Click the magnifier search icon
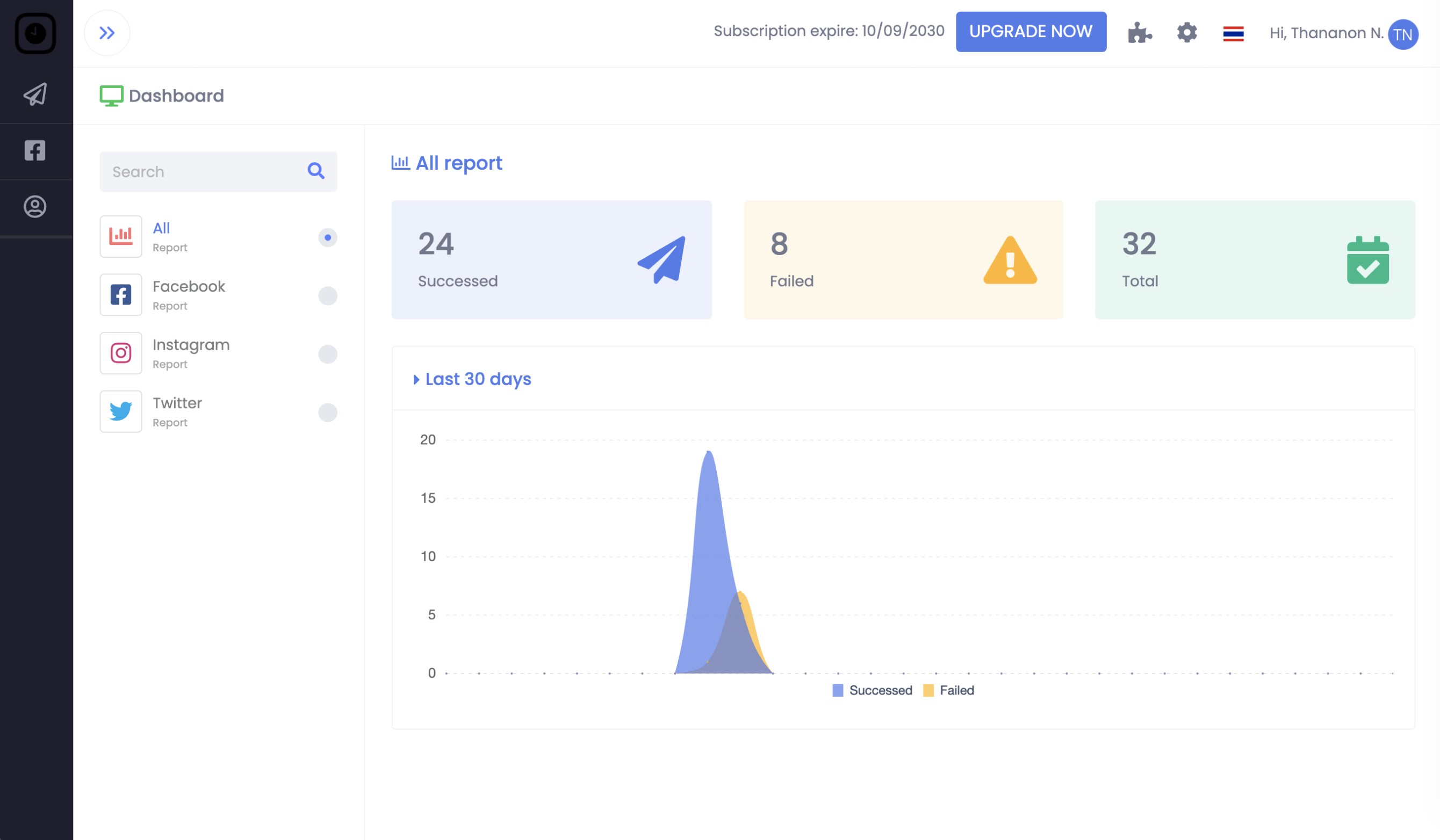This screenshot has height=840, width=1440. pos(316,171)
